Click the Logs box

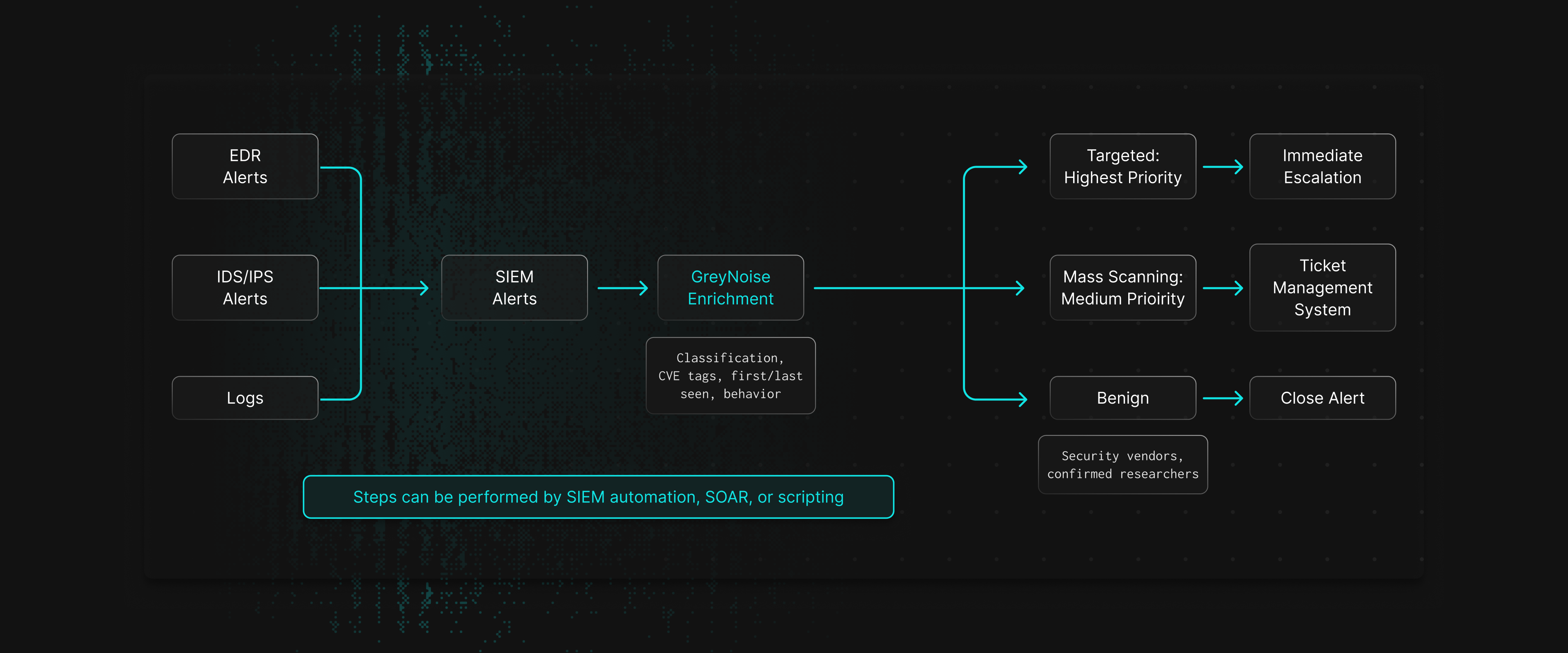245,398
